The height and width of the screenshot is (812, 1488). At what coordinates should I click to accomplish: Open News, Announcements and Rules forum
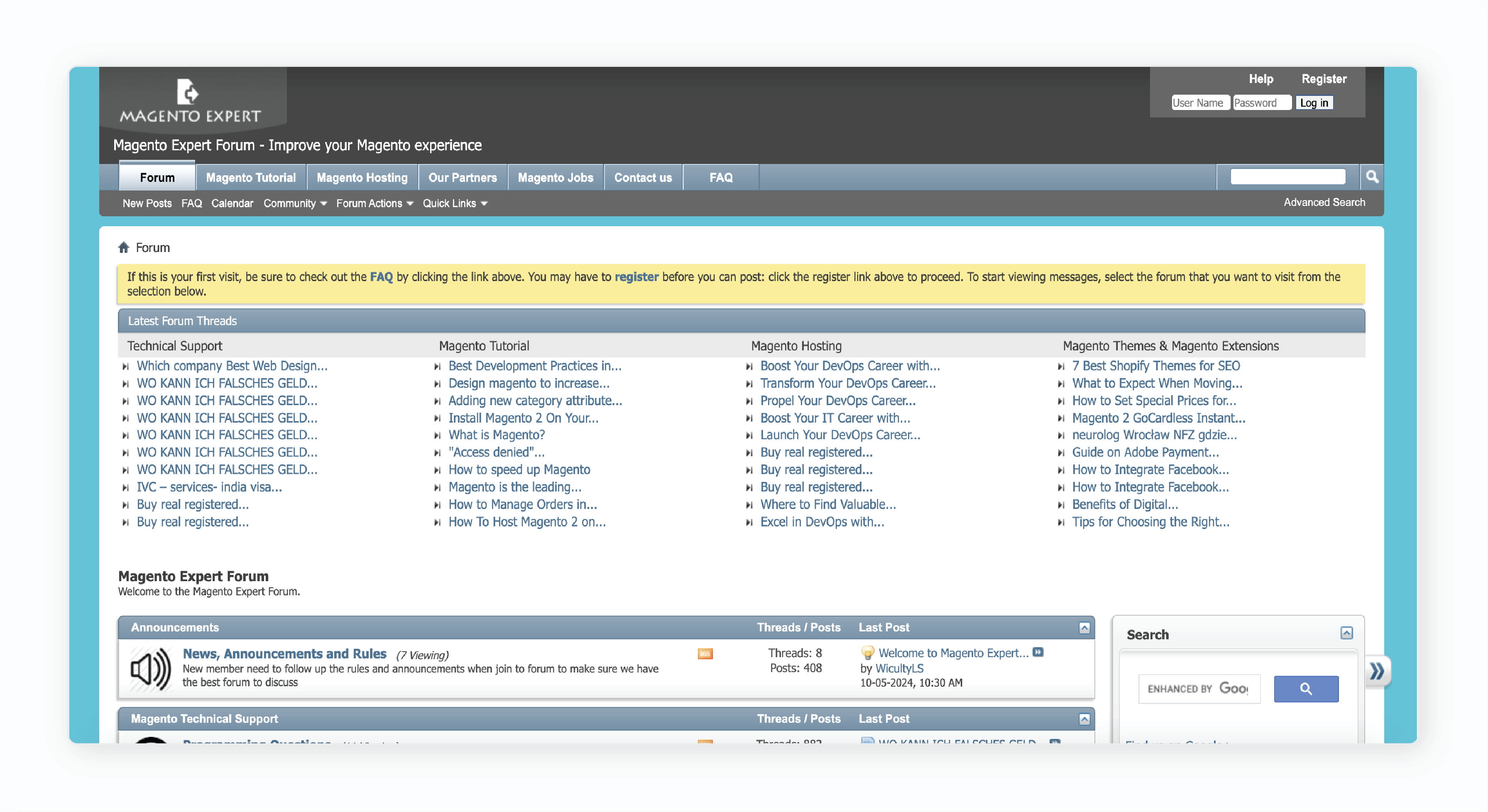coord(284,654)
